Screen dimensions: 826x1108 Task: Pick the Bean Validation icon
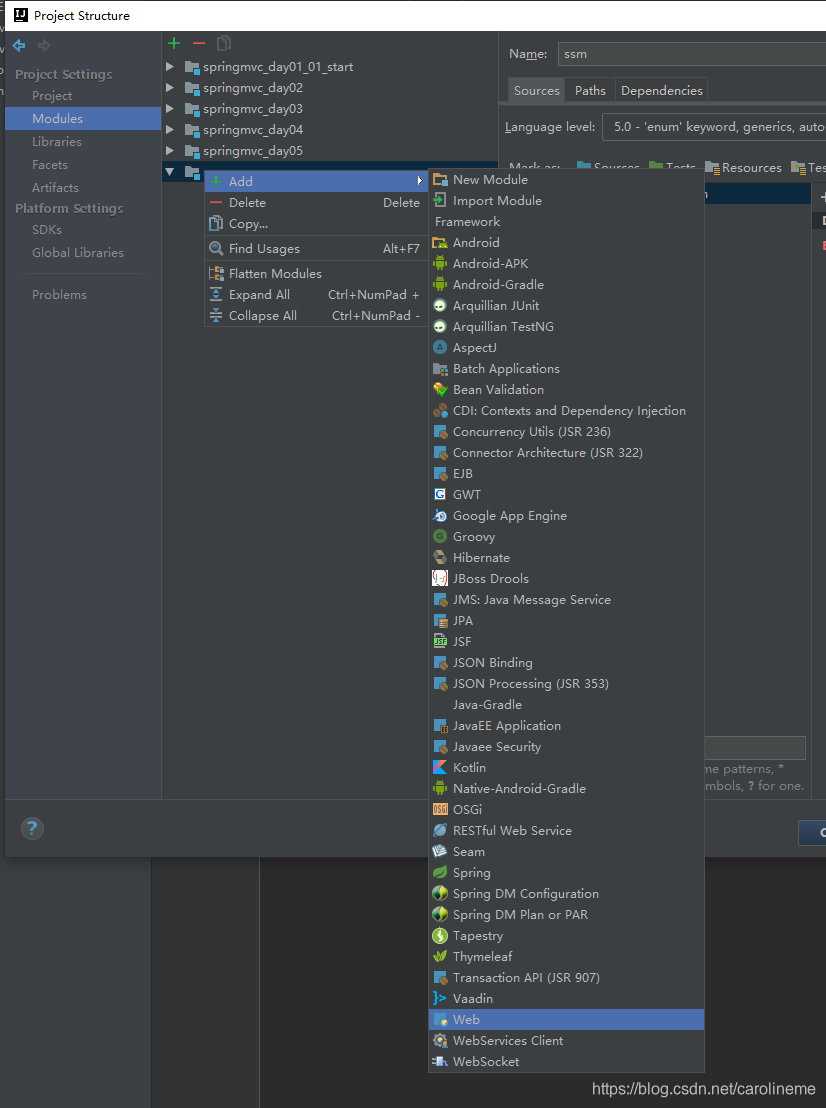(439, 389)
